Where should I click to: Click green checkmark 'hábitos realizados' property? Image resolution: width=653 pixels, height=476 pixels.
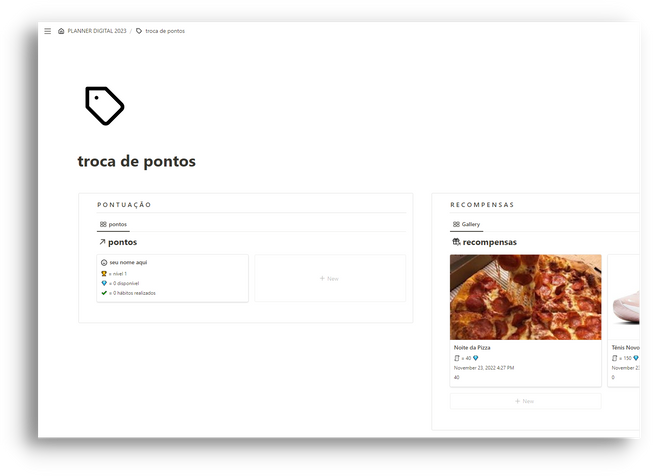pyautogui.click(x=128, y=293)
